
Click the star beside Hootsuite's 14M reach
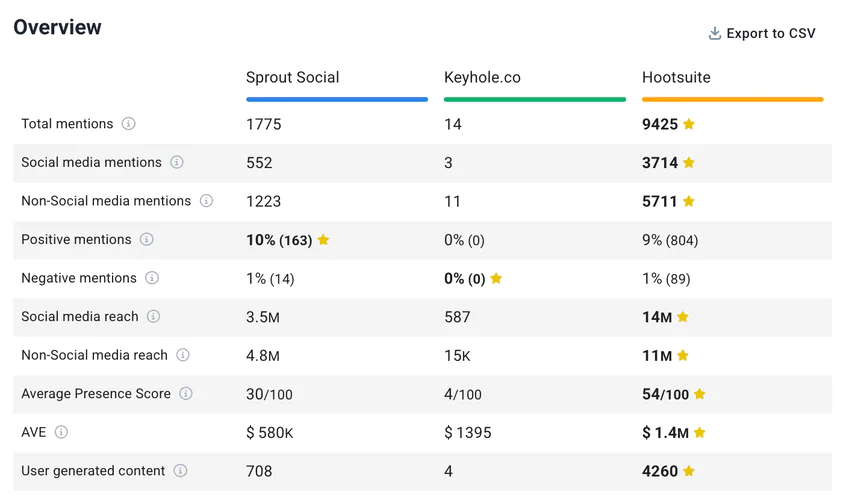coord(683,317)
